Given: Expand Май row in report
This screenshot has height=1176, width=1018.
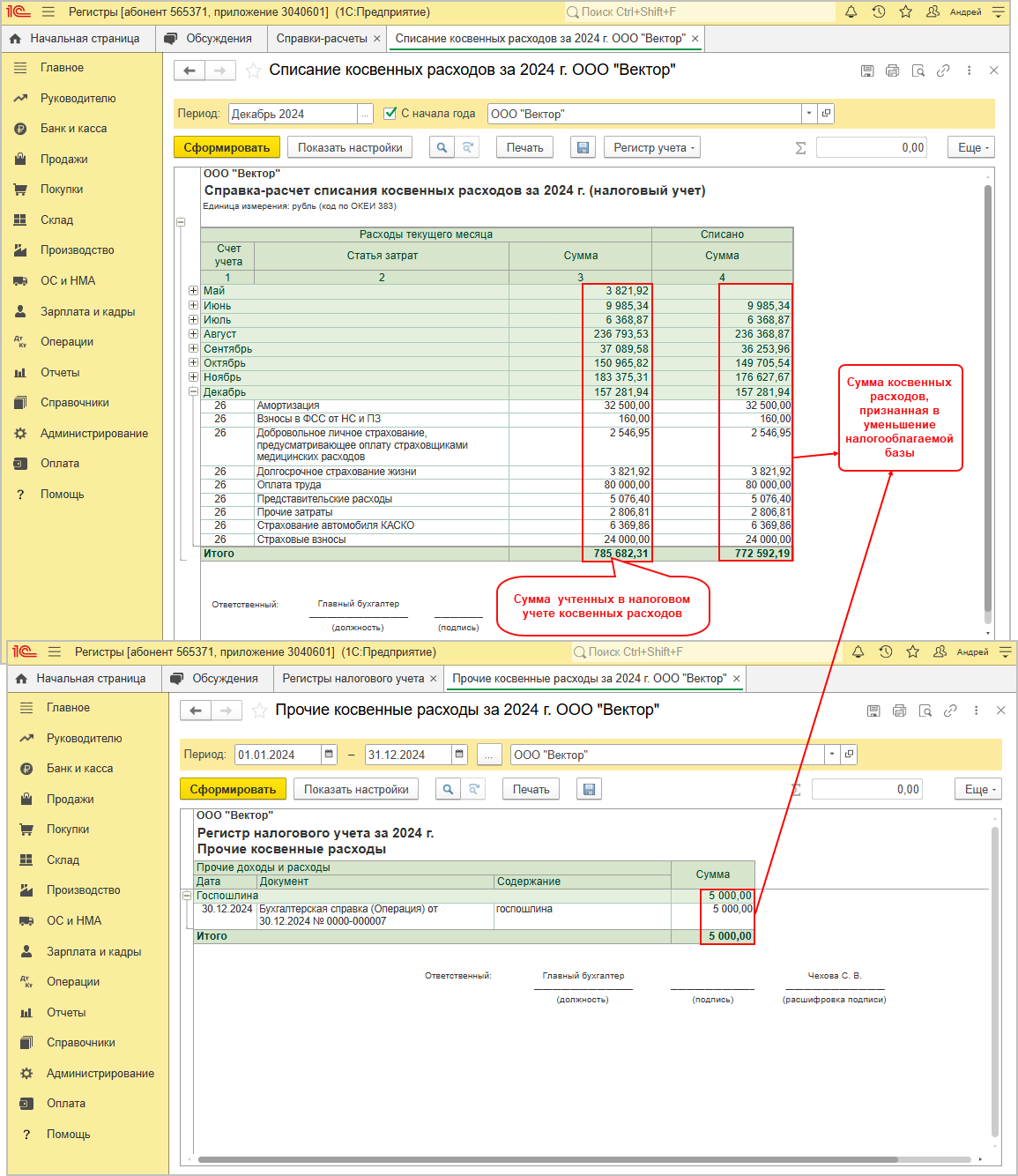Looking at the screenshot, I should pos(193,291).
